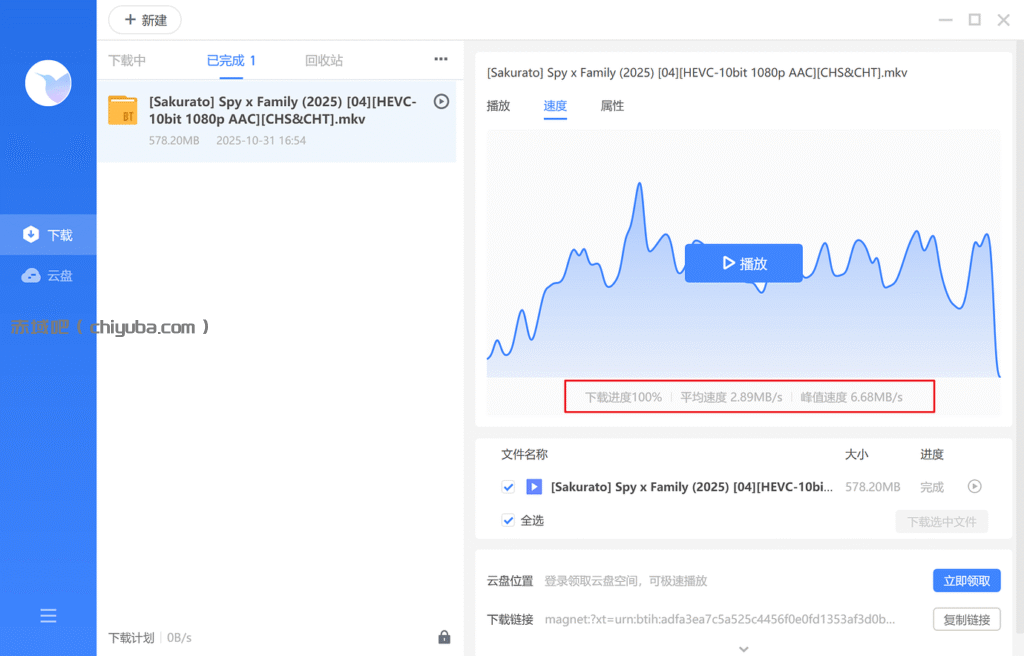Select the 播放 tab in the detail panel
This screenshot has width=1024, height=656.
tap(498, 105)
